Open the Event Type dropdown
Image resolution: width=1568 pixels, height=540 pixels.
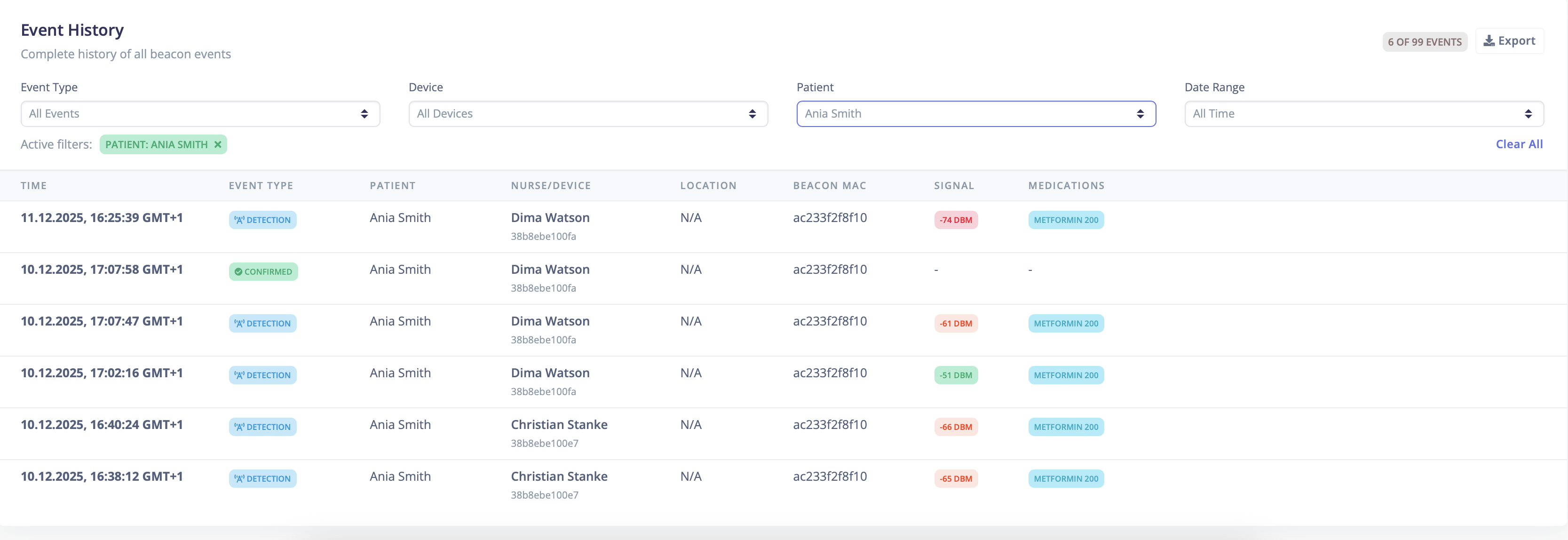(200, 114)
